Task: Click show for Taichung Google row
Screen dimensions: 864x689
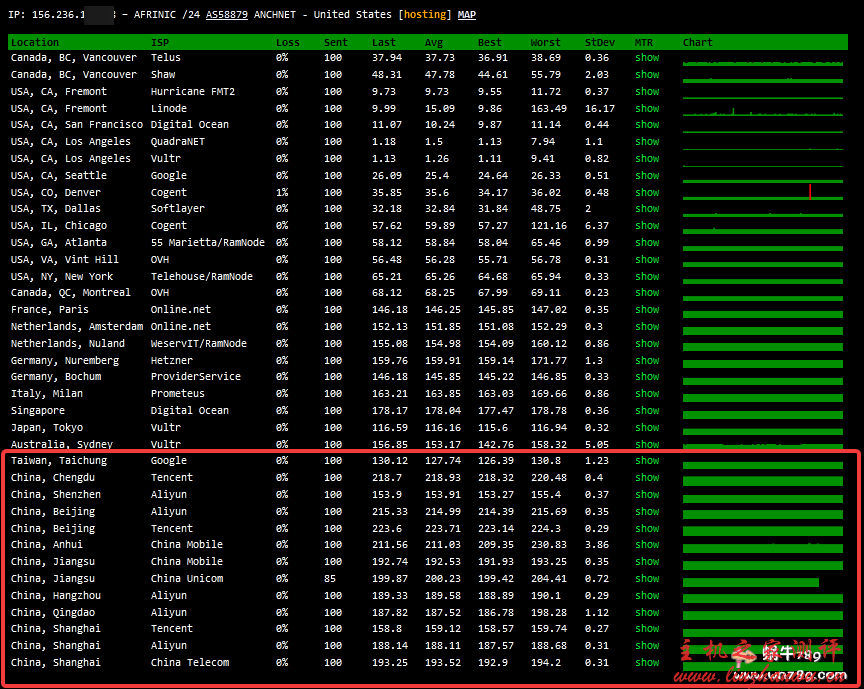Action: [x=647, y=461]
